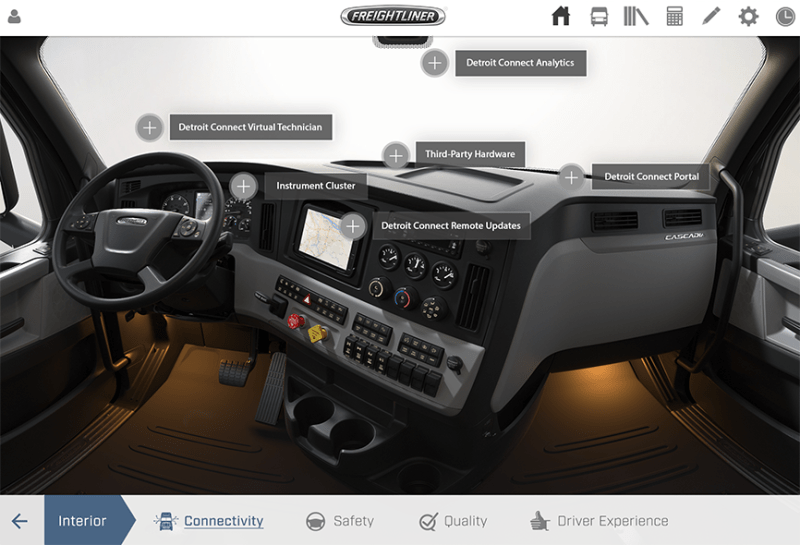
Task: Expand Detroit Connect Portal plus hotspot
Action: [571, 177]
